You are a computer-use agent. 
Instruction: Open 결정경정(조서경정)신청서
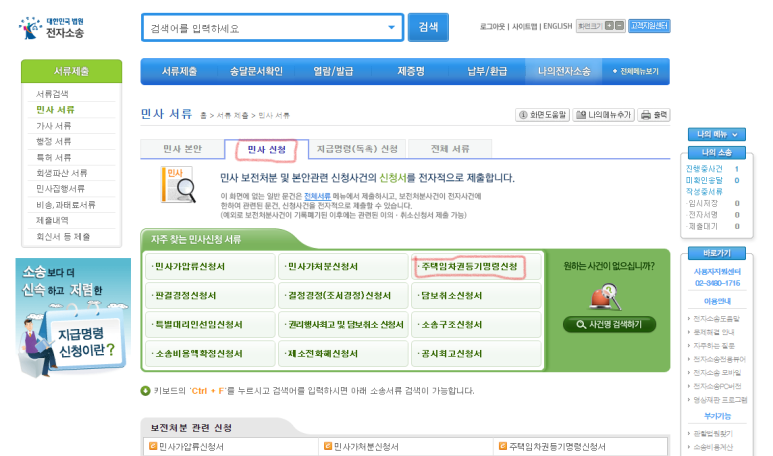pyautogui.click(x=343, y=296)
